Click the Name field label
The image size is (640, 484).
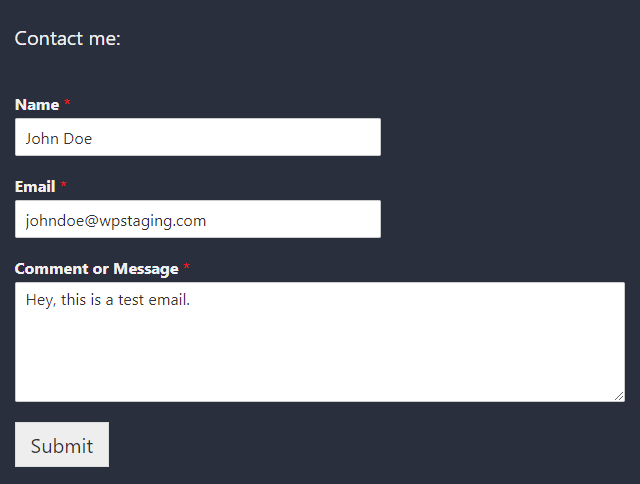pos(37,105)
